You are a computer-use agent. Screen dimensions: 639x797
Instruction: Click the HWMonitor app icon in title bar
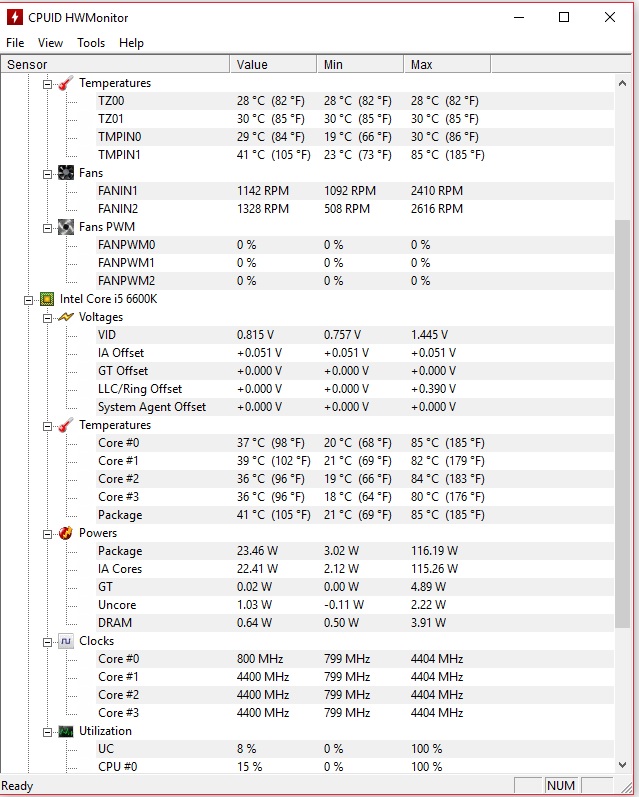coord(15,17)
